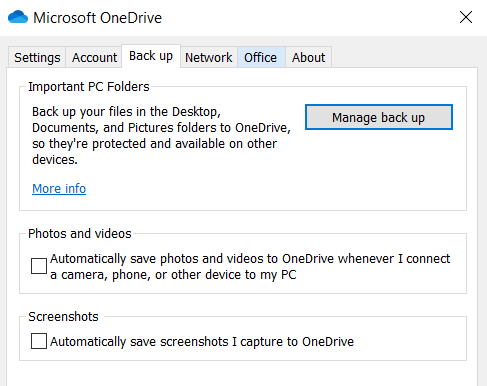Select the Back up tab
Screen dimensions: 487x386
click(x=151, y=56)
